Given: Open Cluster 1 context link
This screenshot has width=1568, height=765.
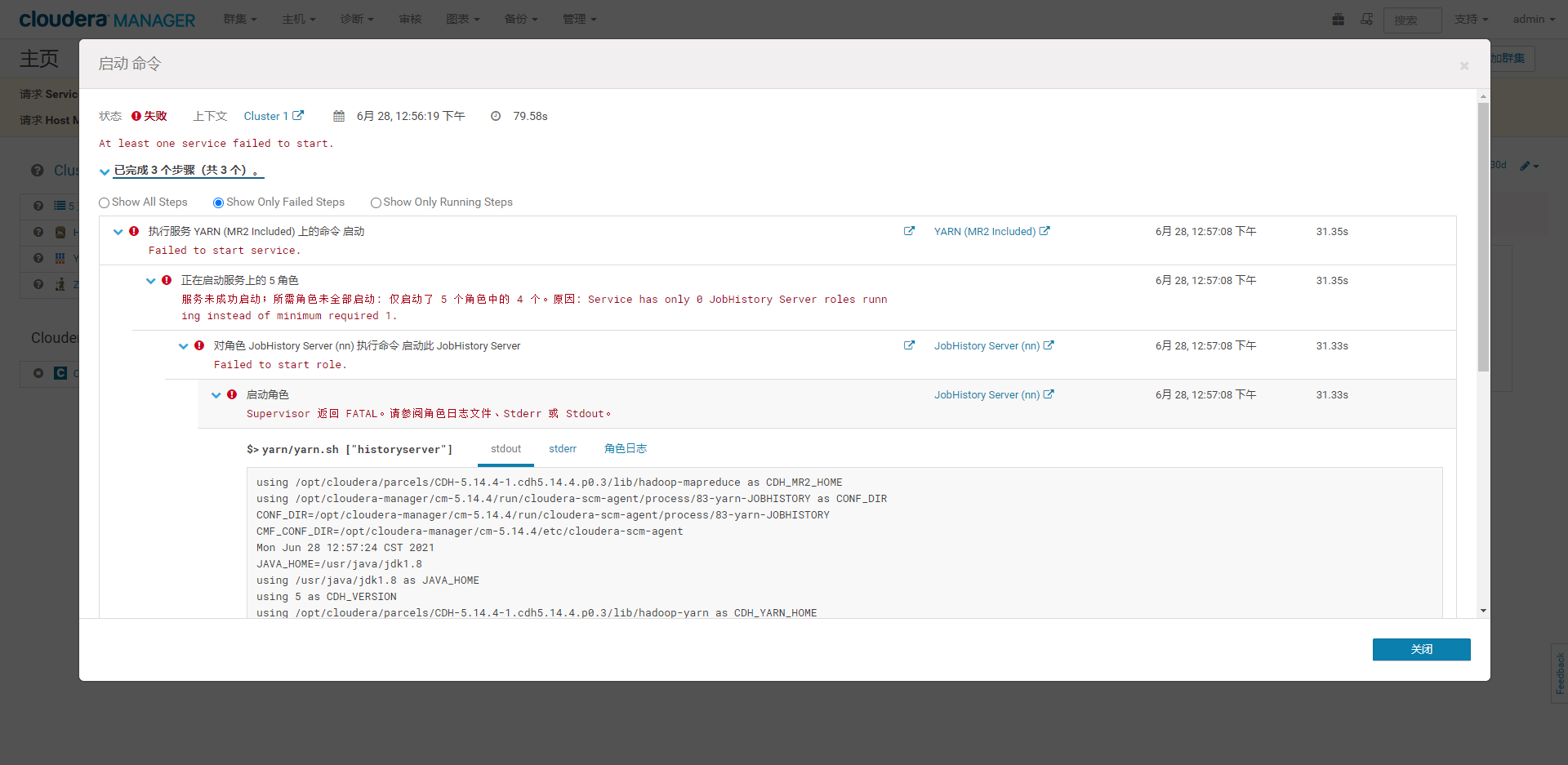Looking at the screenshot, I should click(x=274, y=116).
